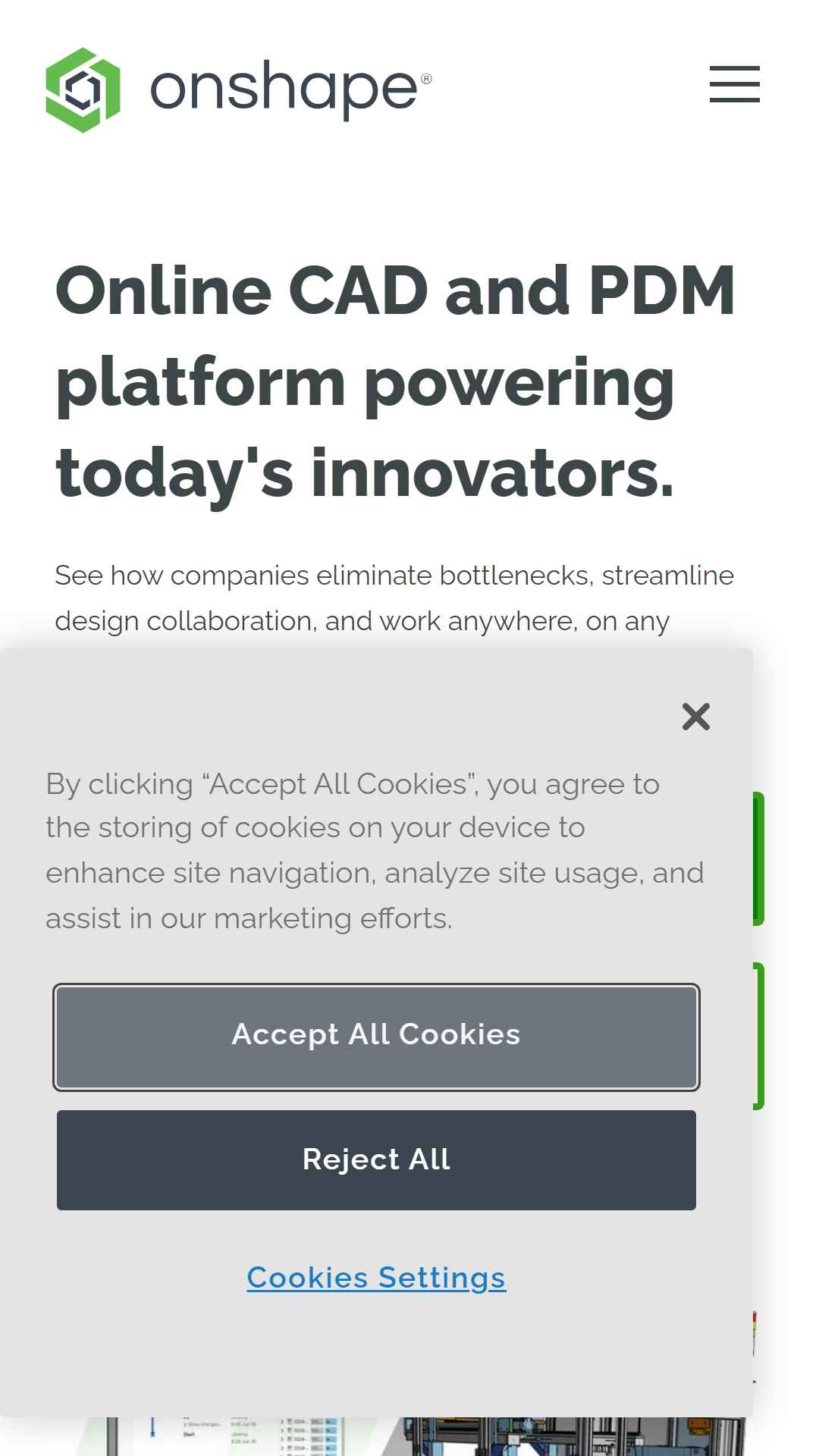Click the solid green button edge behind banner
This screenshot has height=1456, width=819.
[758, 858]
